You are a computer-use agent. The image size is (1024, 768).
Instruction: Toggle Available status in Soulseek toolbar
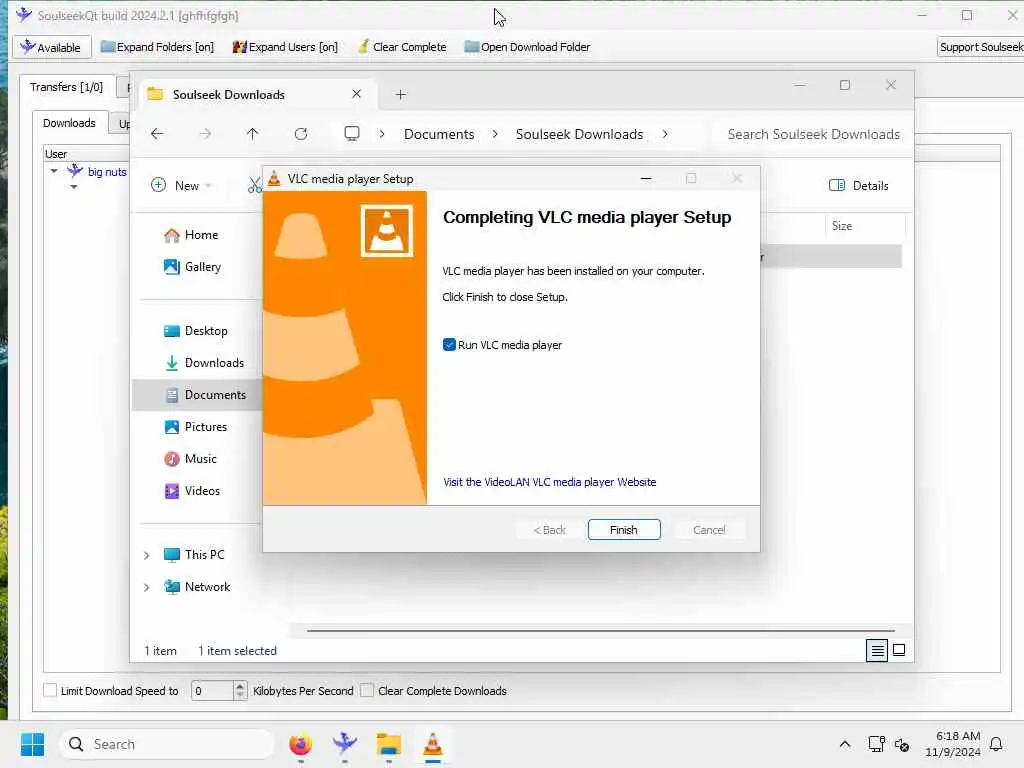(x=51, y=47)
